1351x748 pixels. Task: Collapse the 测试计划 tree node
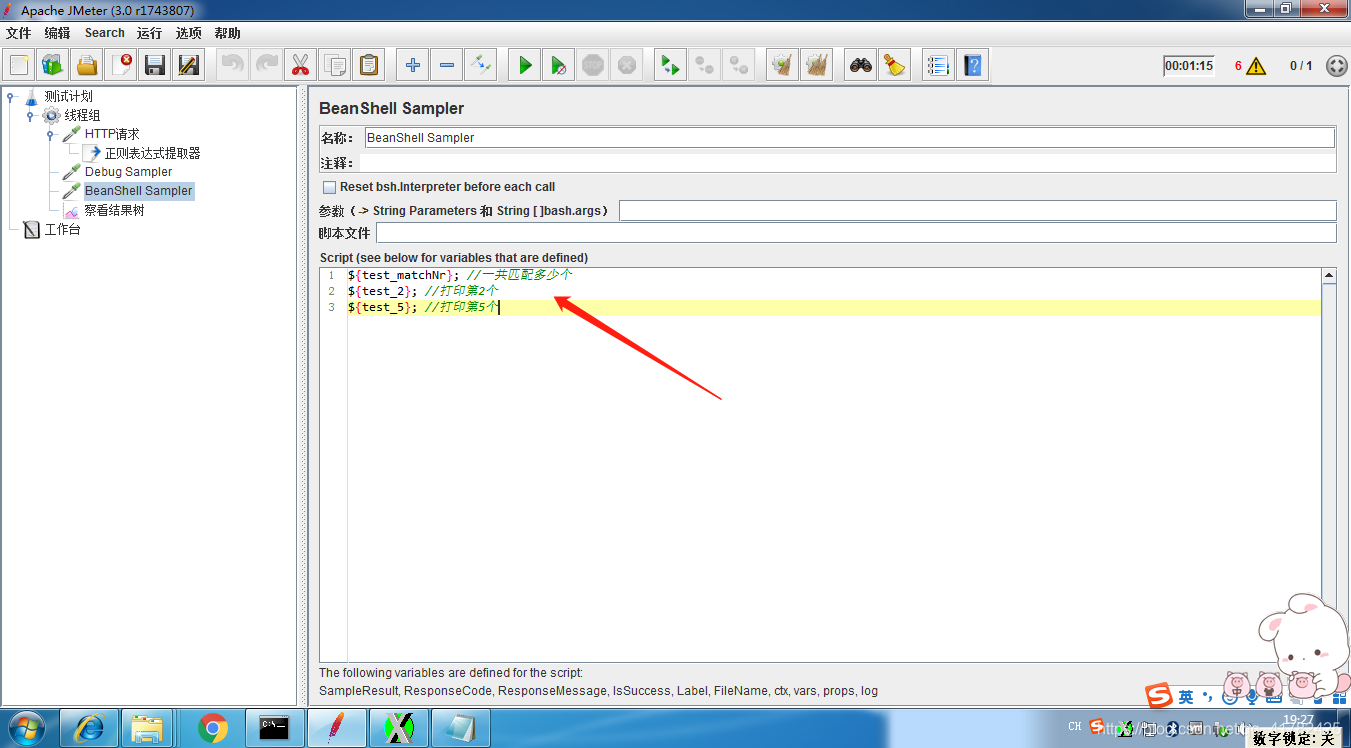(x=11, y=97)
